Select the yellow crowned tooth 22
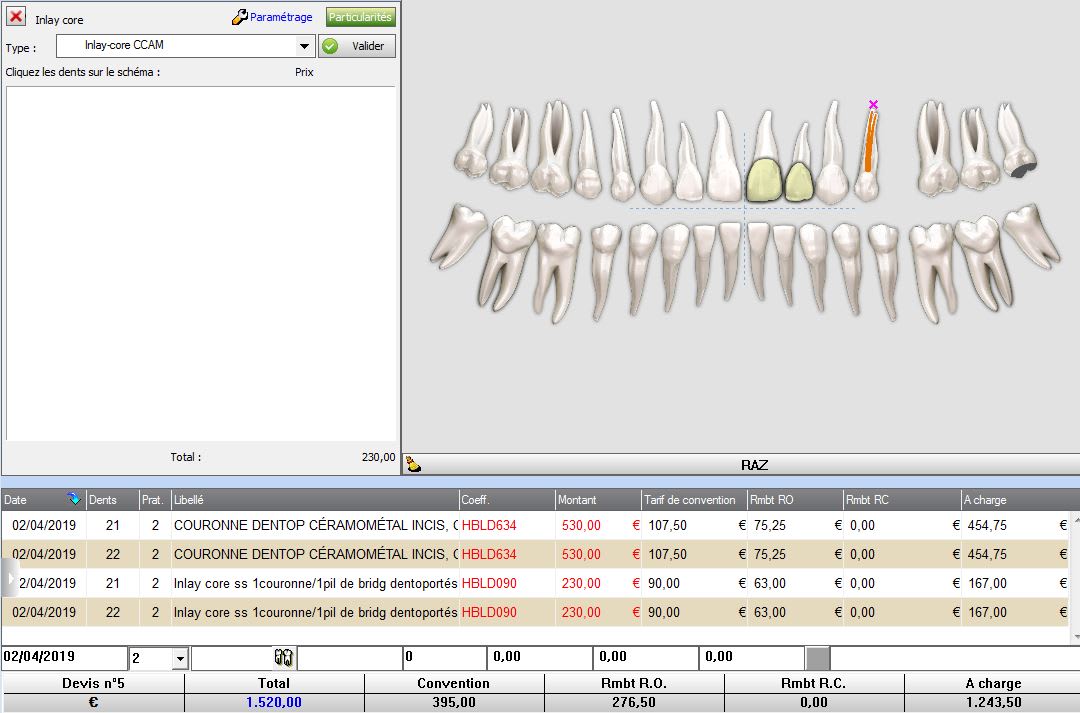This screenshot has height=713, width=1080. pyautogui.click(x=799, y=181)
